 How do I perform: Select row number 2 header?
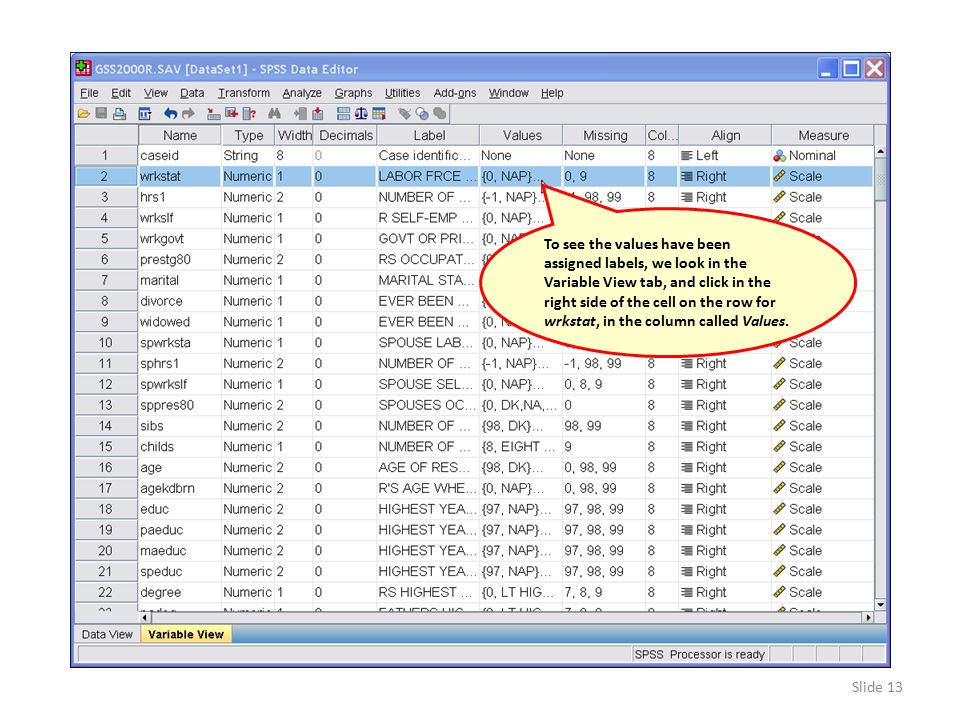tap(106, 176)
